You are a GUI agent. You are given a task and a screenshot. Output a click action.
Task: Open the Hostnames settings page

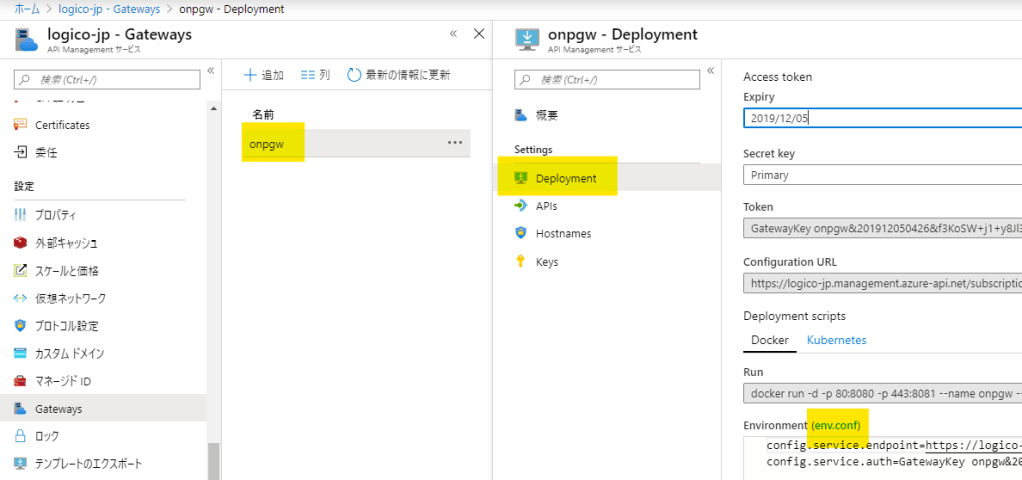click(563, 234)
